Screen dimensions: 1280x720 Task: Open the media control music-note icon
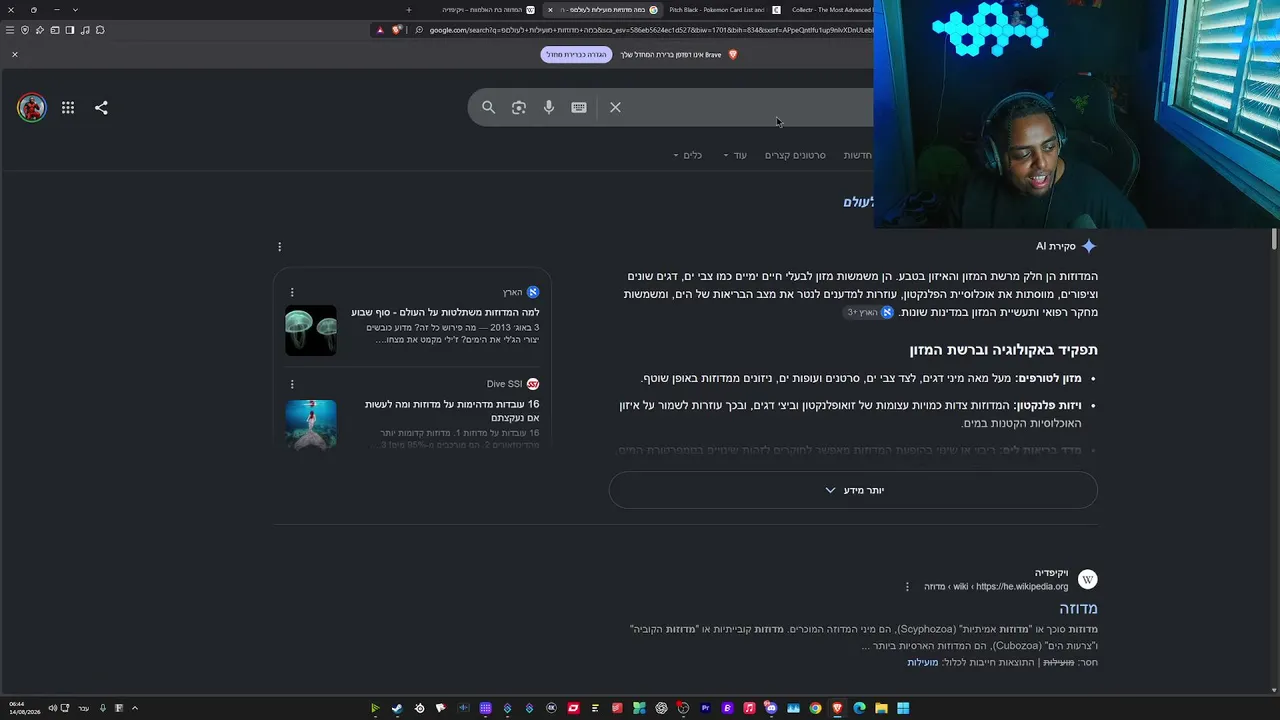(85, 30)
